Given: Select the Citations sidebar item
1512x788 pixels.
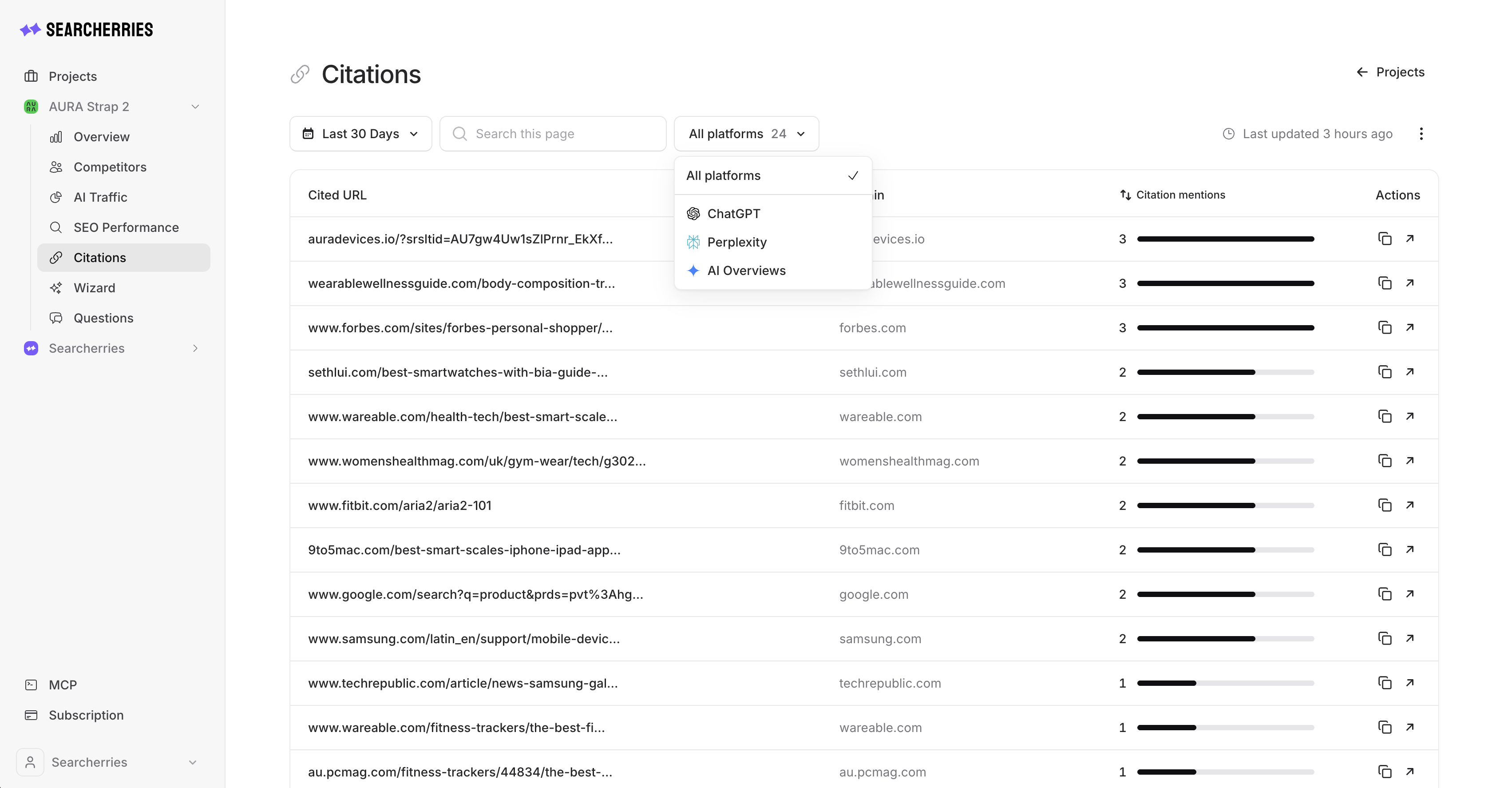Looking at the screenshot, I should (x=124, y=258).
